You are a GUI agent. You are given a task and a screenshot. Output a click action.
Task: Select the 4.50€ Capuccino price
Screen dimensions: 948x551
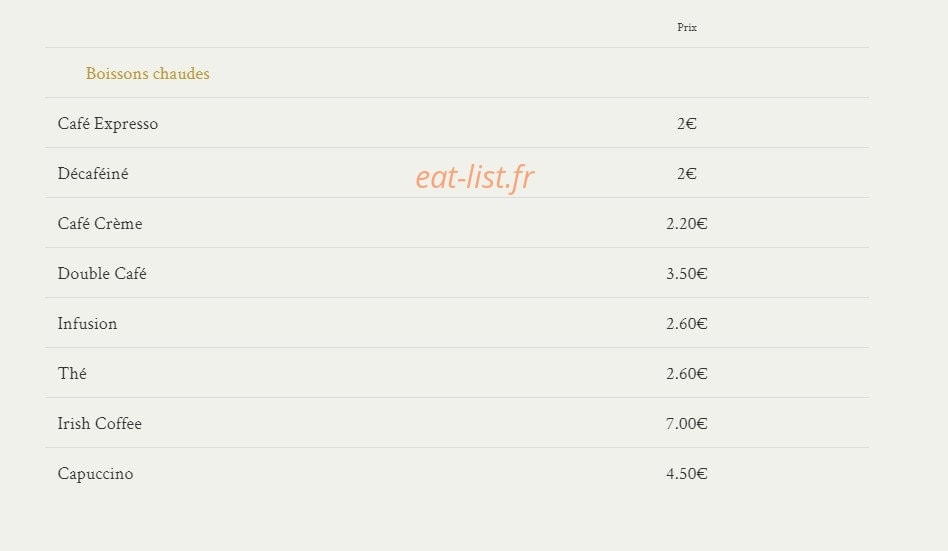(687, 474)
